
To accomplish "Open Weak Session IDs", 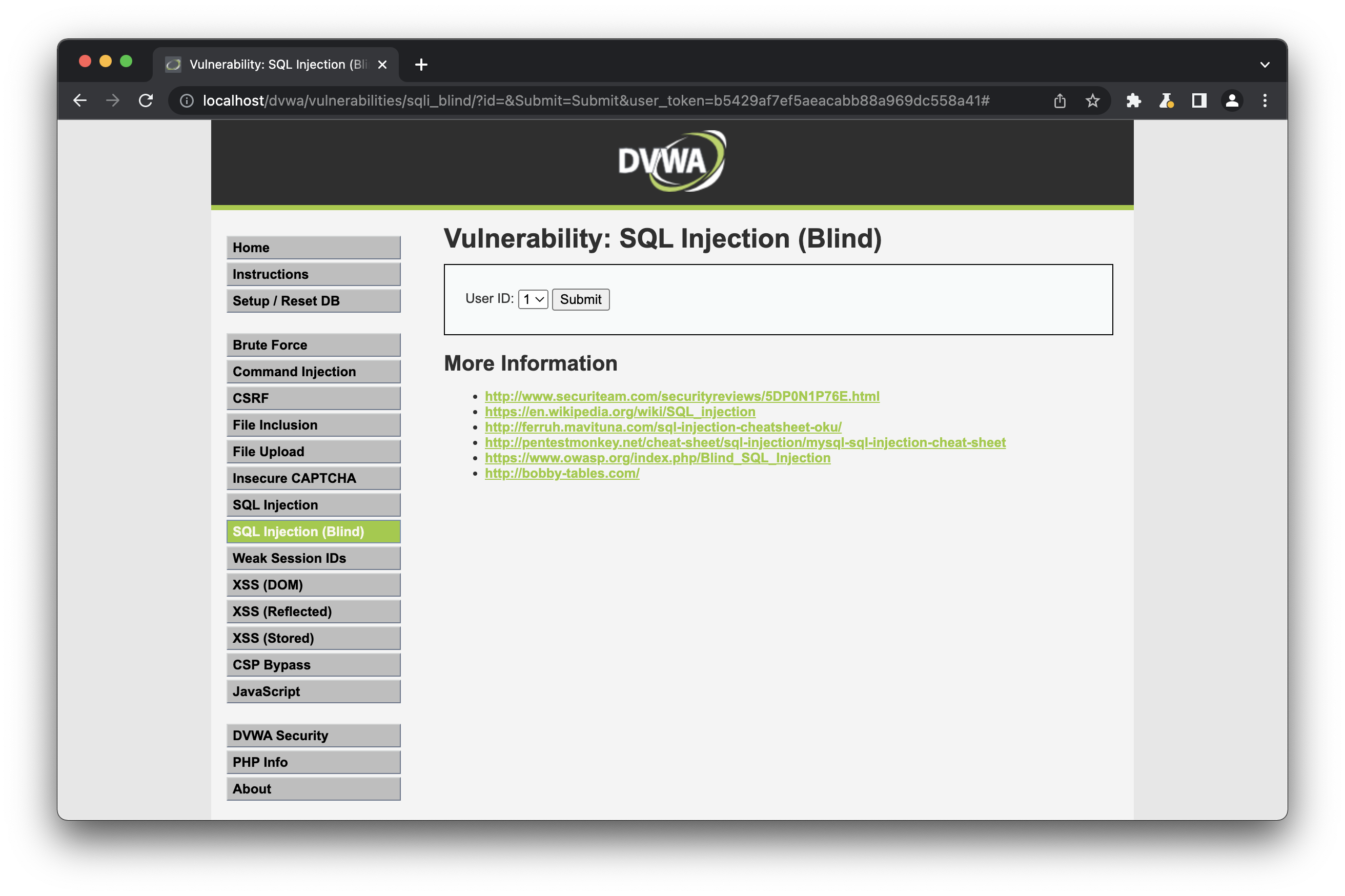I will [313, 558].
